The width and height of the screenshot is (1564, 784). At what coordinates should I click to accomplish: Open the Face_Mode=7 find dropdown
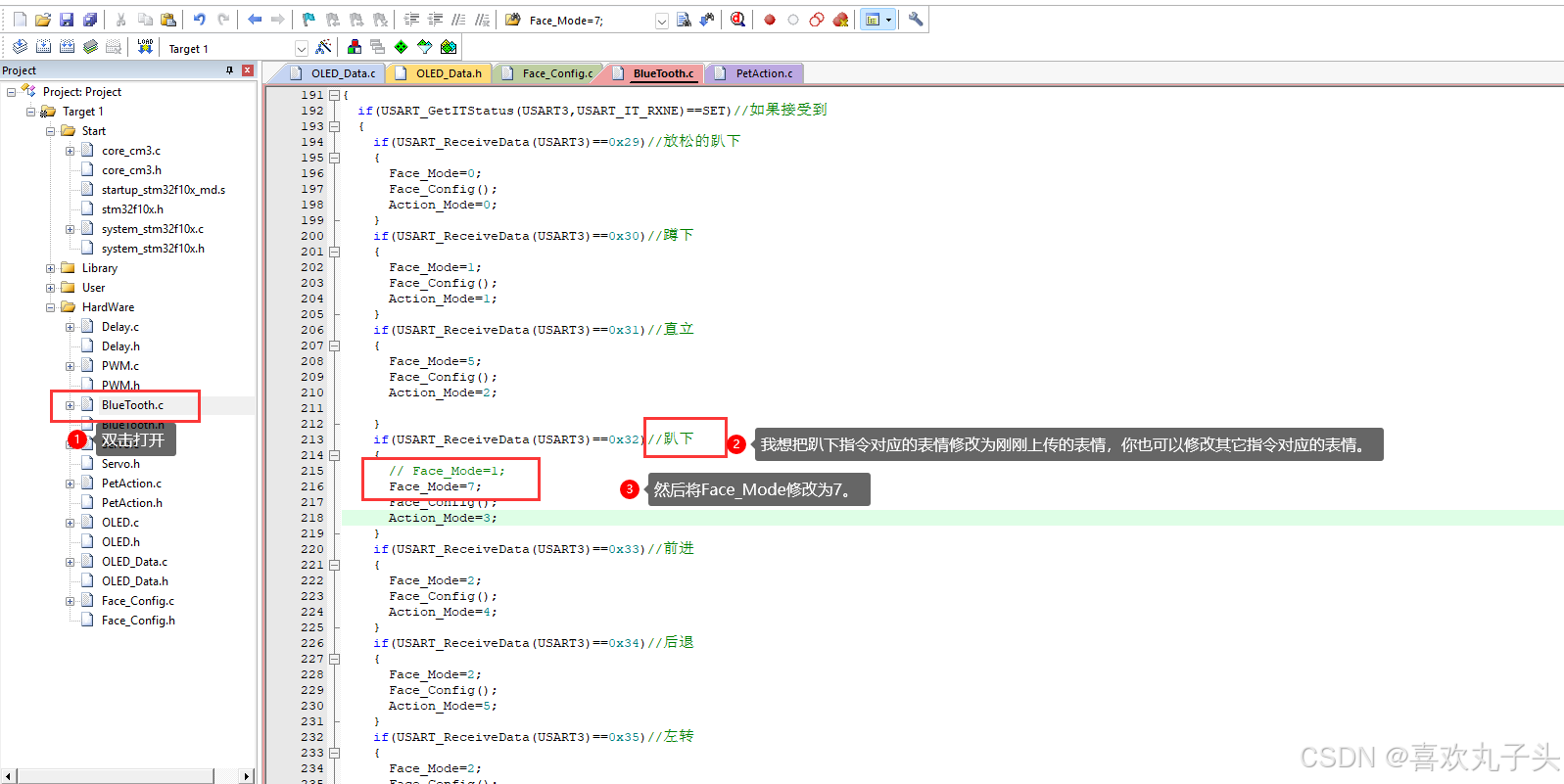click(662, 21)
